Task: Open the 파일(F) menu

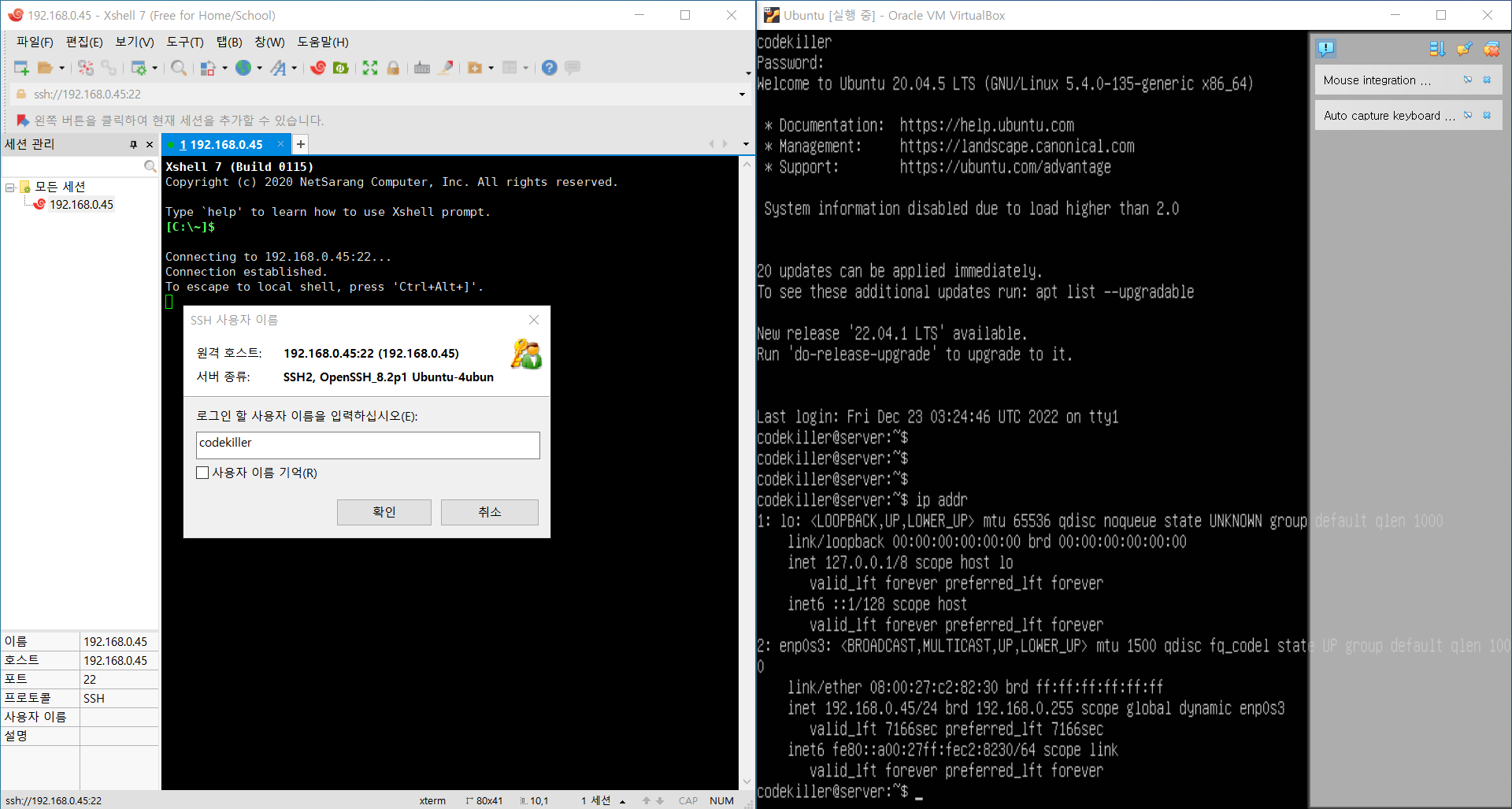Action: pos(33,42)
